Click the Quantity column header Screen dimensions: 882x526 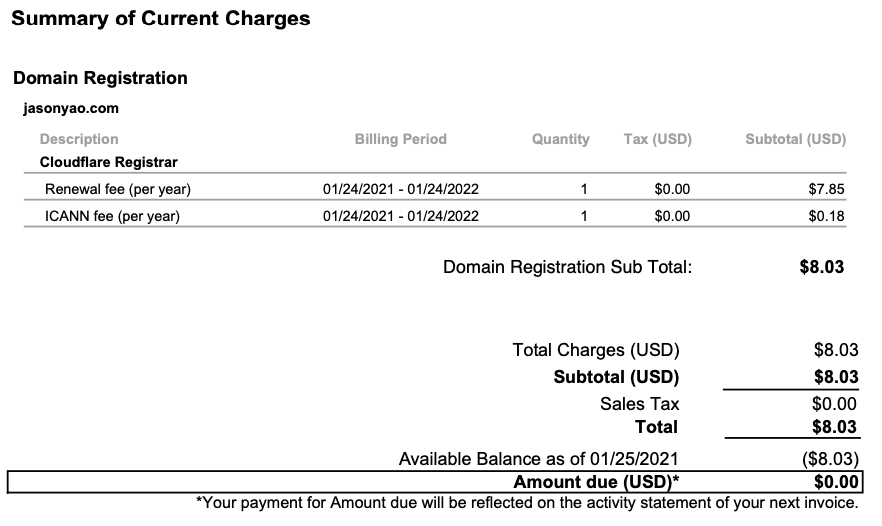561,139
